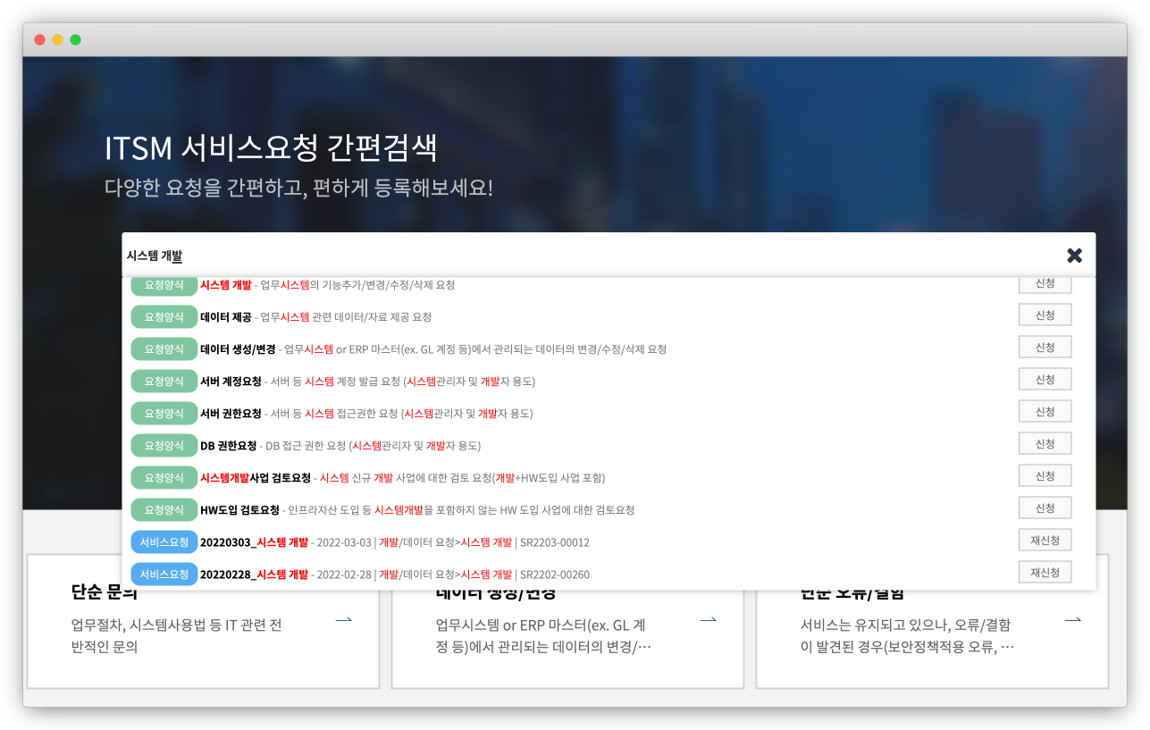This screenshot has height=730, width=1150.
Task: Open the 단순 문의 card description
Action: point(176,635)
